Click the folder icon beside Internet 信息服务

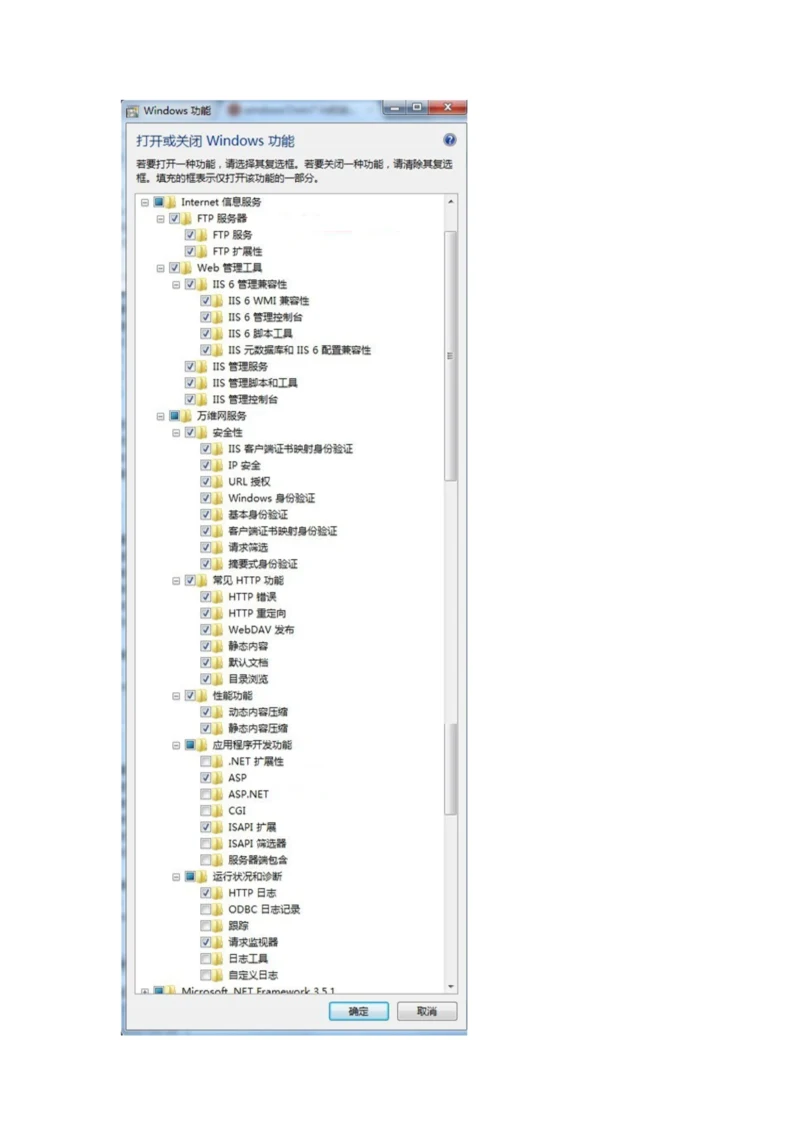[171, 202]
